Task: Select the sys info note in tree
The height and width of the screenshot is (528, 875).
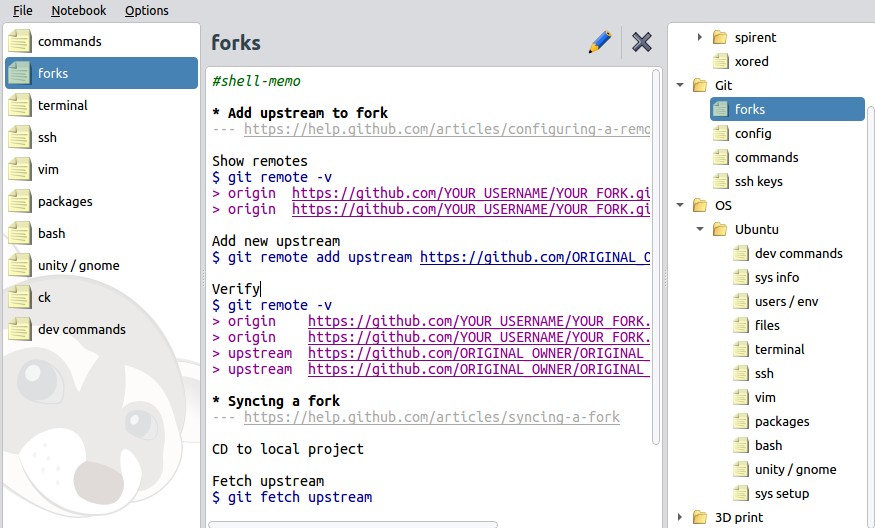Action: click(x=766, y=277)
